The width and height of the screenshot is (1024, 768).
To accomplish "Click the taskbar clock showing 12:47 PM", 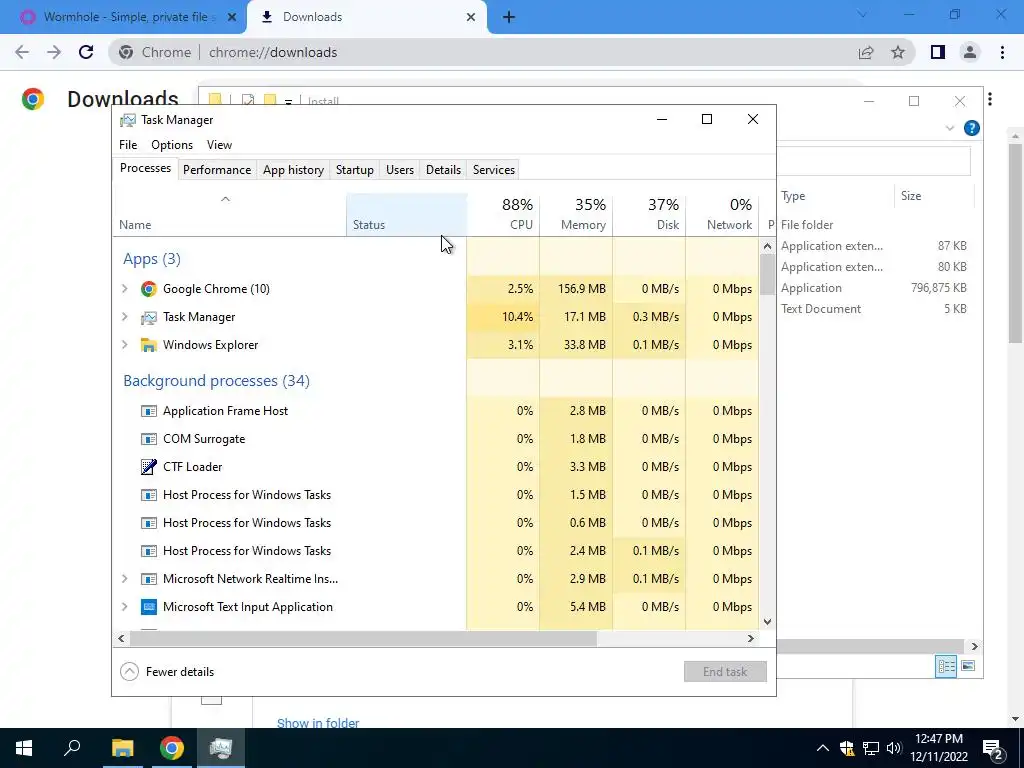I will 938,748.
